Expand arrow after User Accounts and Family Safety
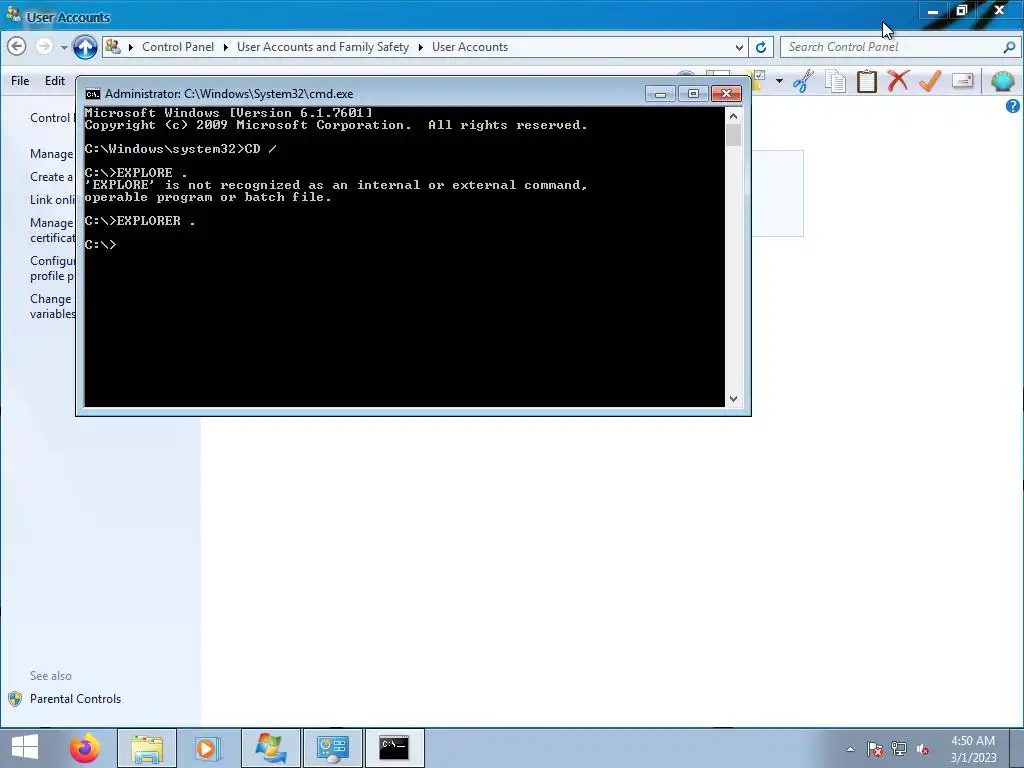 pyautogui.click(x=421, y=47)
